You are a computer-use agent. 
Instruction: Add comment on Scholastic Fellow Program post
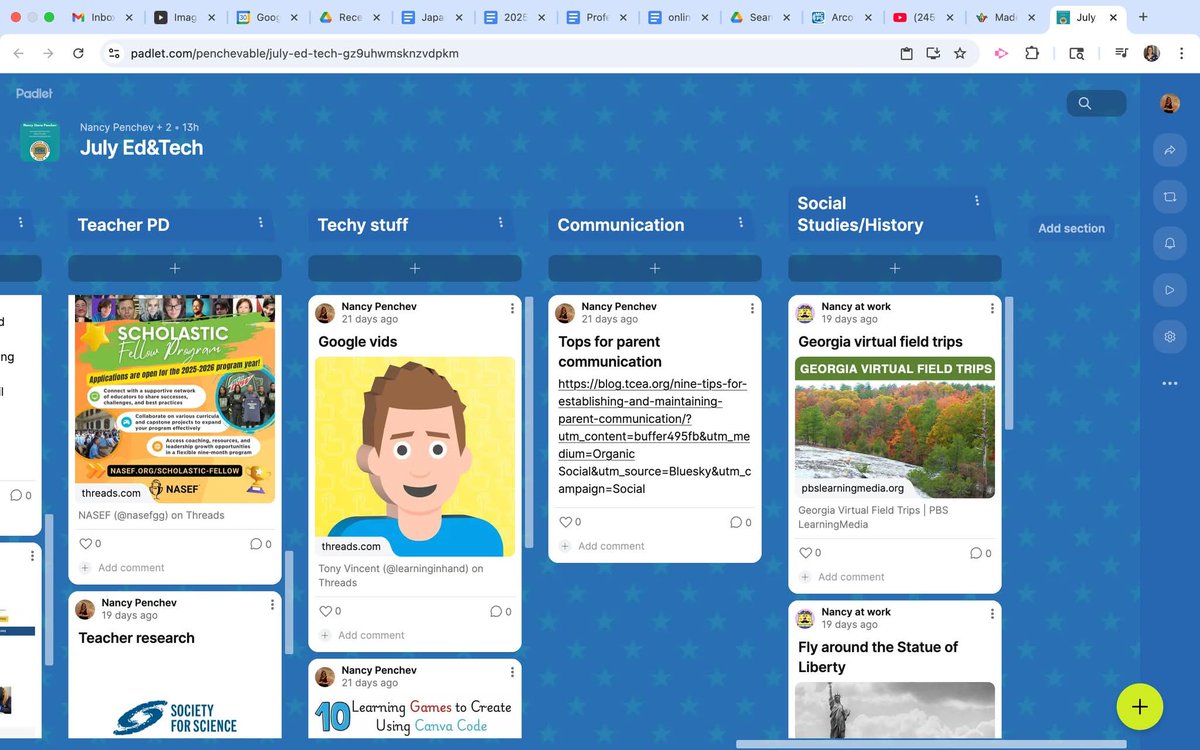tap(131, 568)
